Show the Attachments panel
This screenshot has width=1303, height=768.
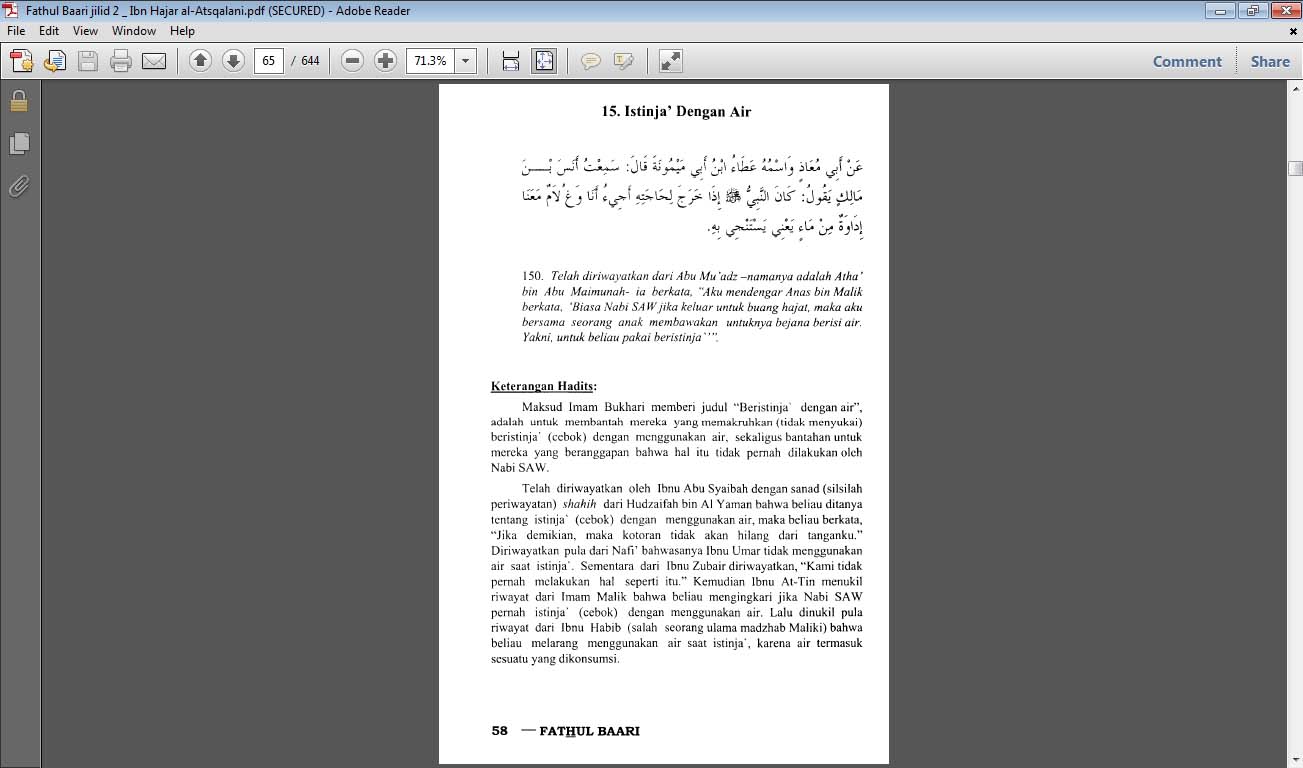point(18,186)
